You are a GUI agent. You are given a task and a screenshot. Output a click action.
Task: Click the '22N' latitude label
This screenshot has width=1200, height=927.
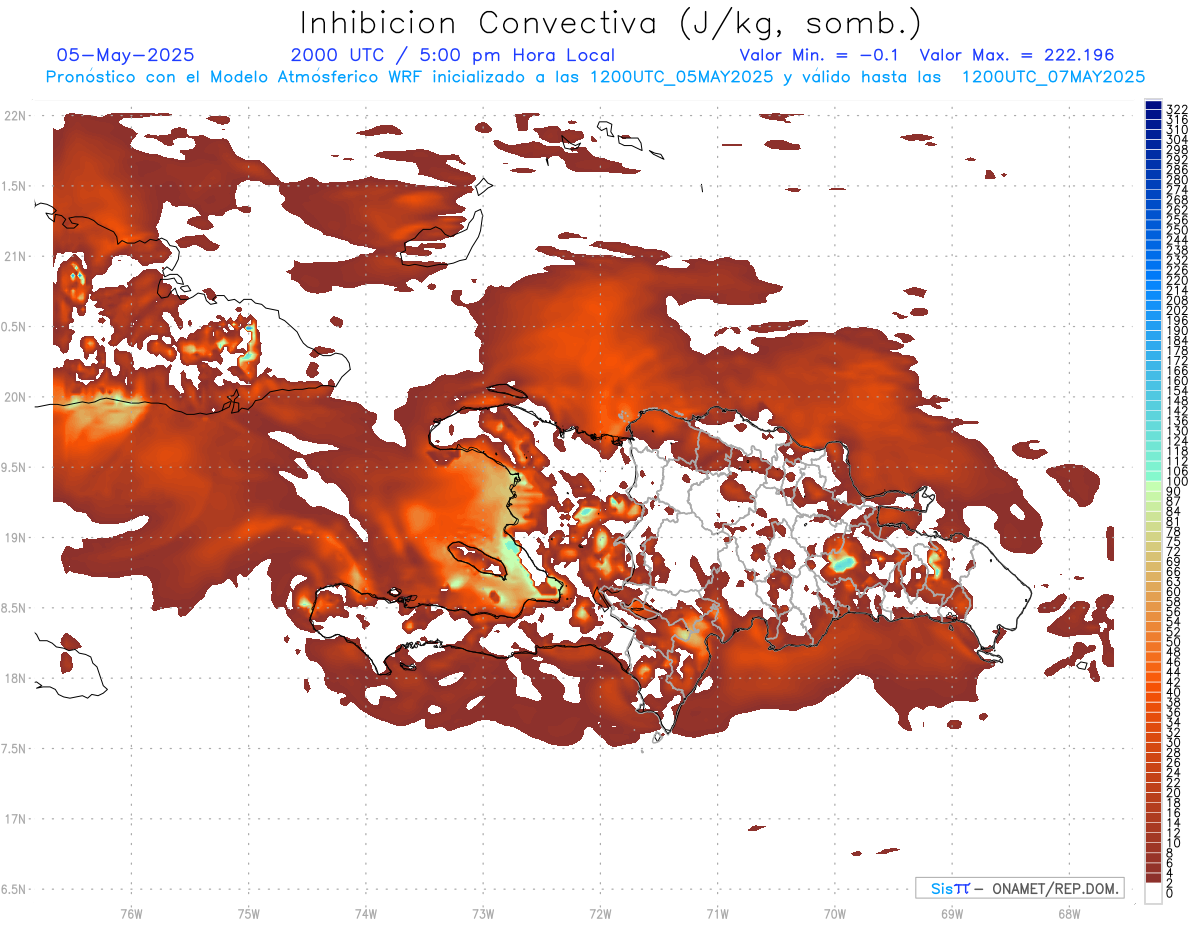click(14, 116)
